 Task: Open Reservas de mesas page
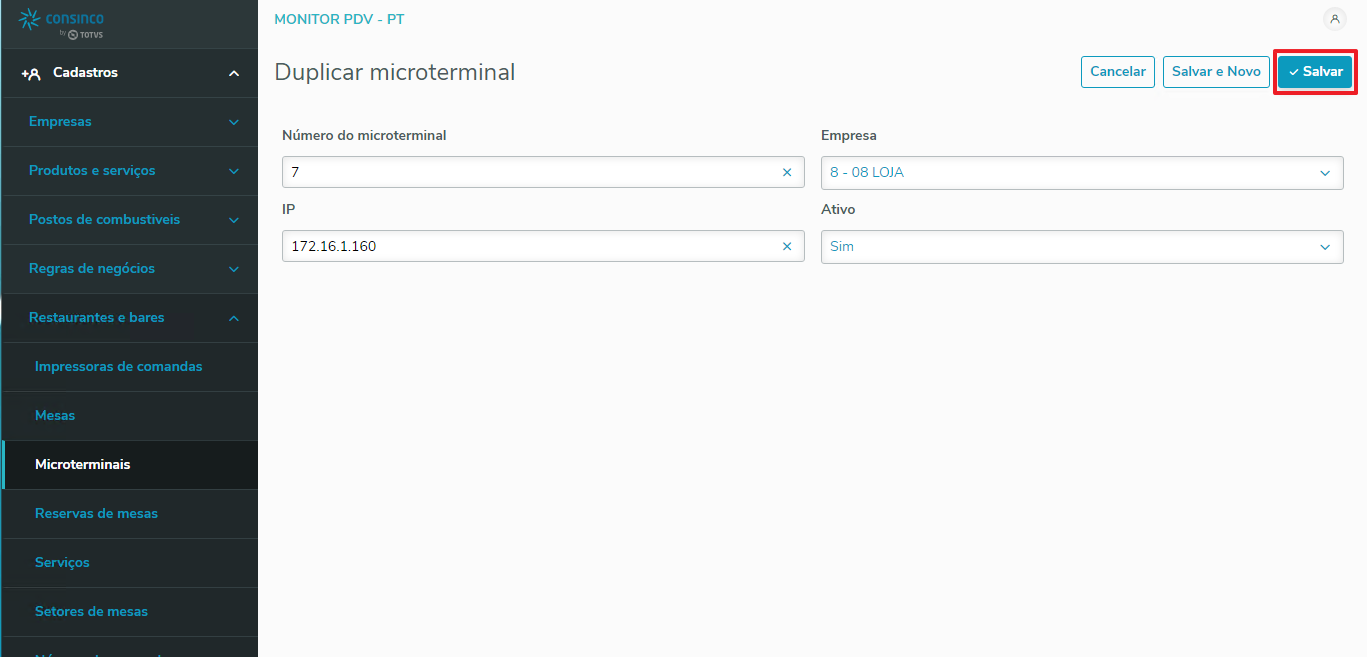click(x=96, y=514)
